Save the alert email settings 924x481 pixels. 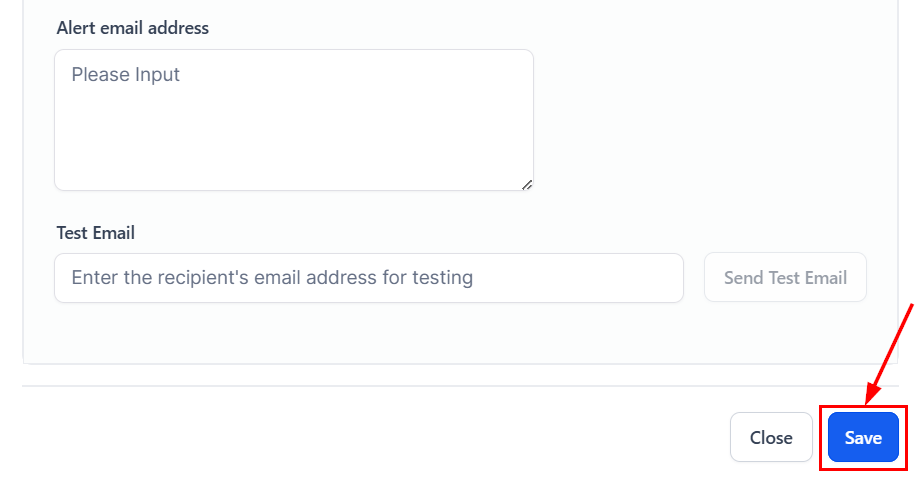863,437
